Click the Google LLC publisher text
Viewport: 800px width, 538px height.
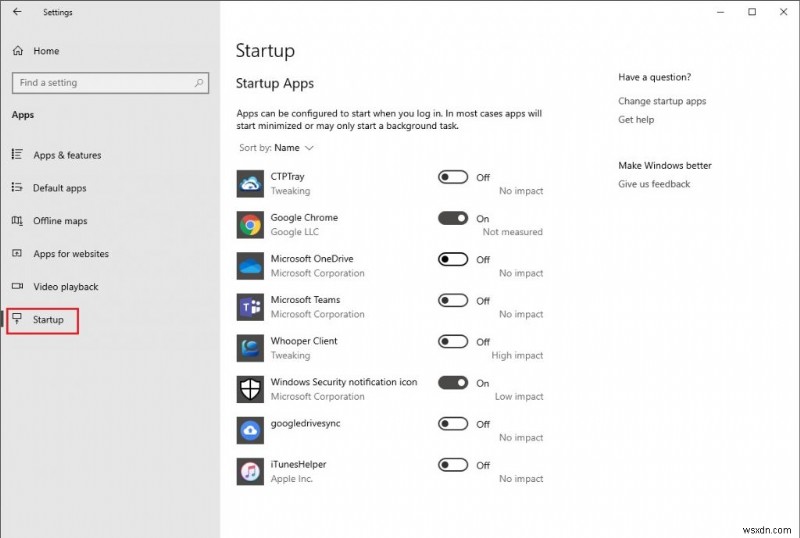(294, 232)
